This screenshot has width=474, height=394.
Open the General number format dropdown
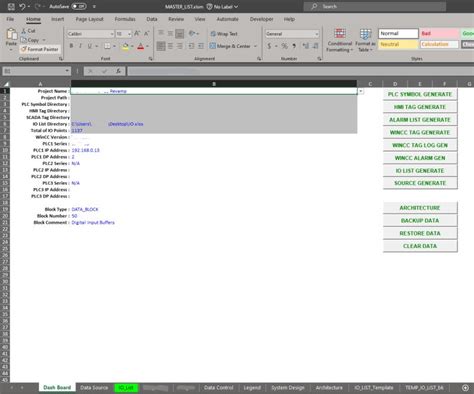[x=316, y=34]
